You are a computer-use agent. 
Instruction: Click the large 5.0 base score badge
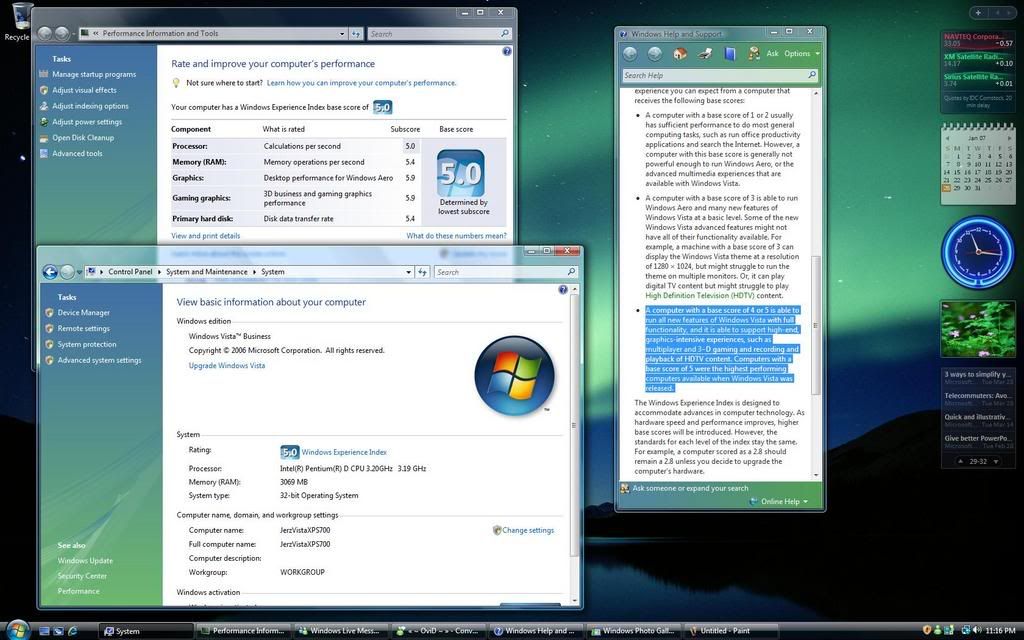pos(461,173)
